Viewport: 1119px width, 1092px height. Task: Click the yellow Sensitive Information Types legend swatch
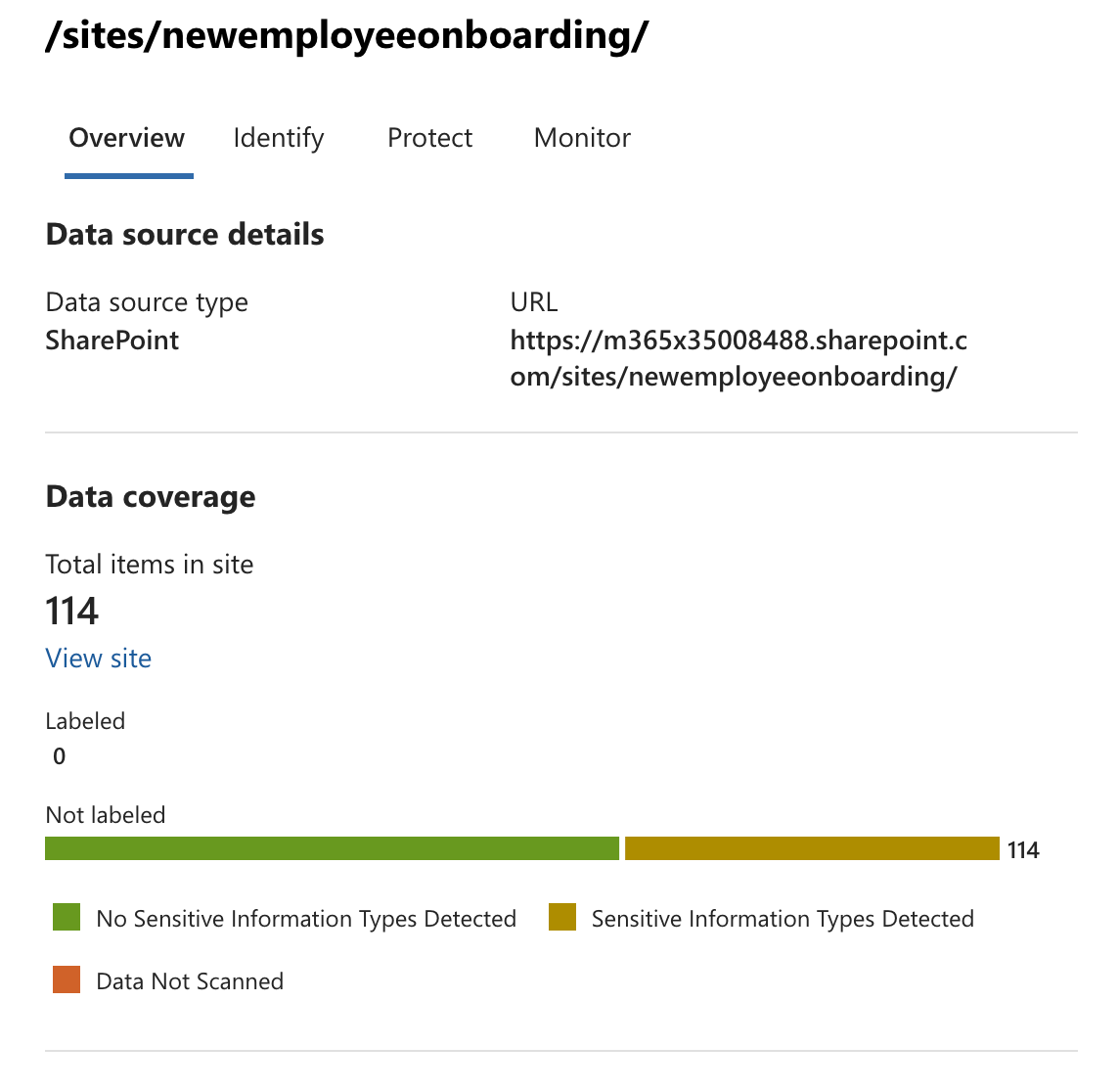(562, 918)
